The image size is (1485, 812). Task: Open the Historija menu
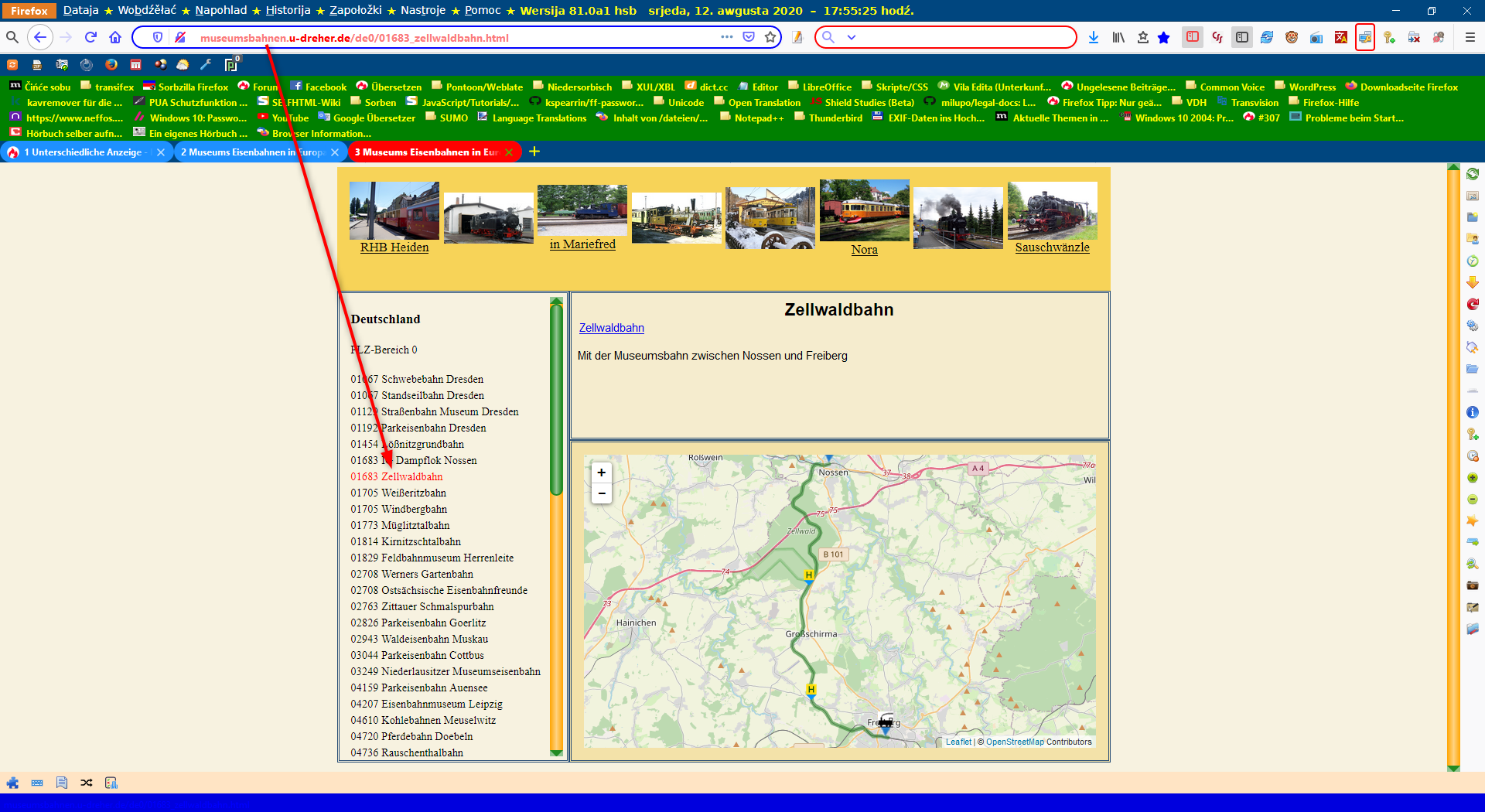pos(288,10)
